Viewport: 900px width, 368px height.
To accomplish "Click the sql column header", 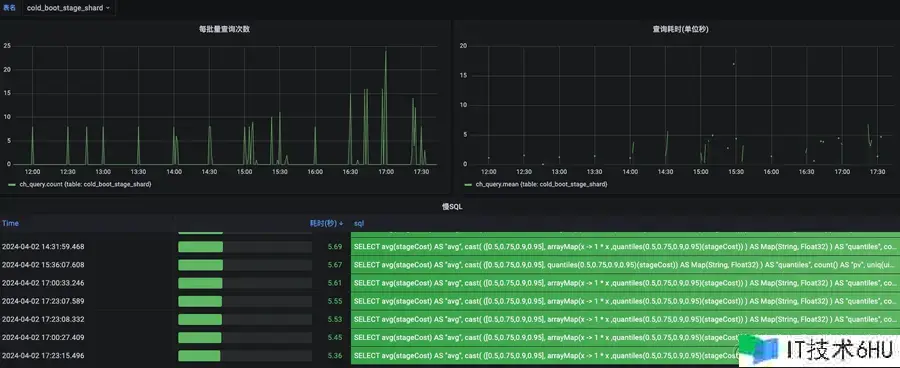I will click(x=359, y=223).
